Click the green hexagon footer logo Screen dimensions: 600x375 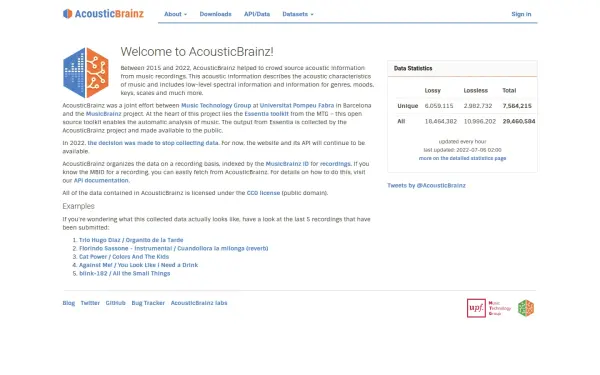(526, 308)
